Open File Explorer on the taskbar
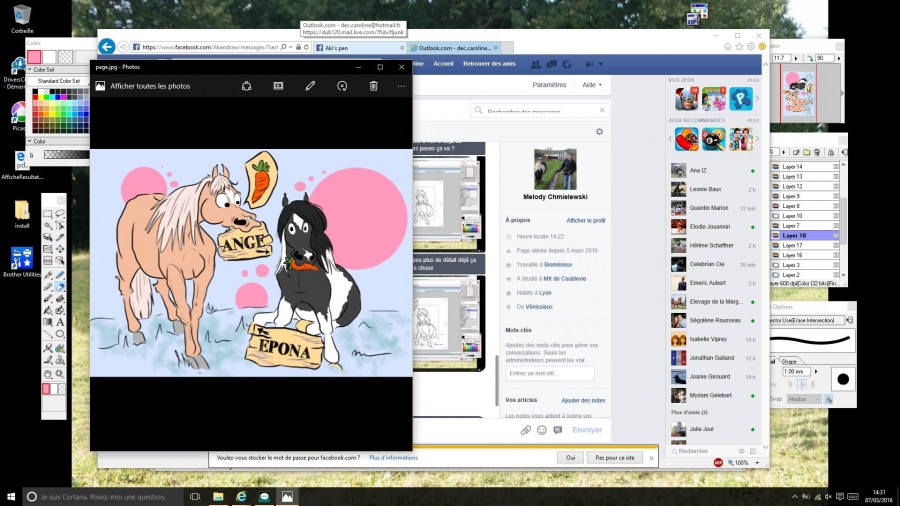 coord(218,496)
